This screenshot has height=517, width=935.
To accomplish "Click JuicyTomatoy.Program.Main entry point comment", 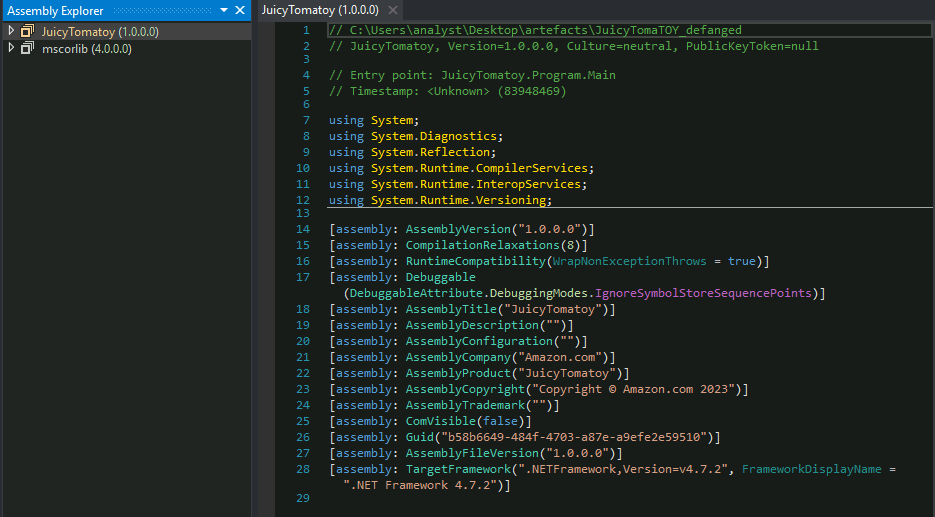I will [528, 75].
